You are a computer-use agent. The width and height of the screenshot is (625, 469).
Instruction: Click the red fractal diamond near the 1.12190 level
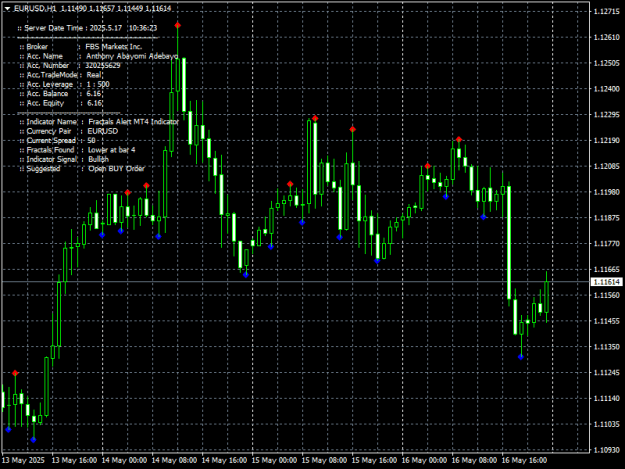coord(459,139)
